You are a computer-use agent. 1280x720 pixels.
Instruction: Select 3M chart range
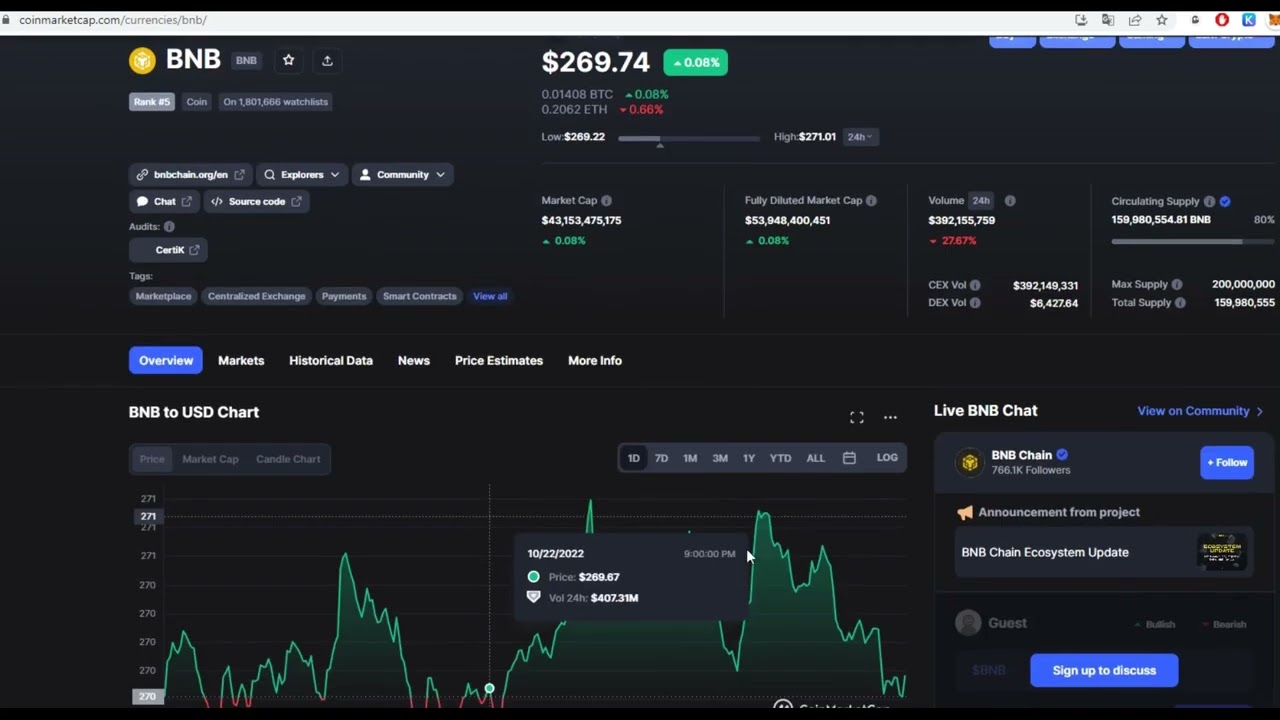[720, 458]
